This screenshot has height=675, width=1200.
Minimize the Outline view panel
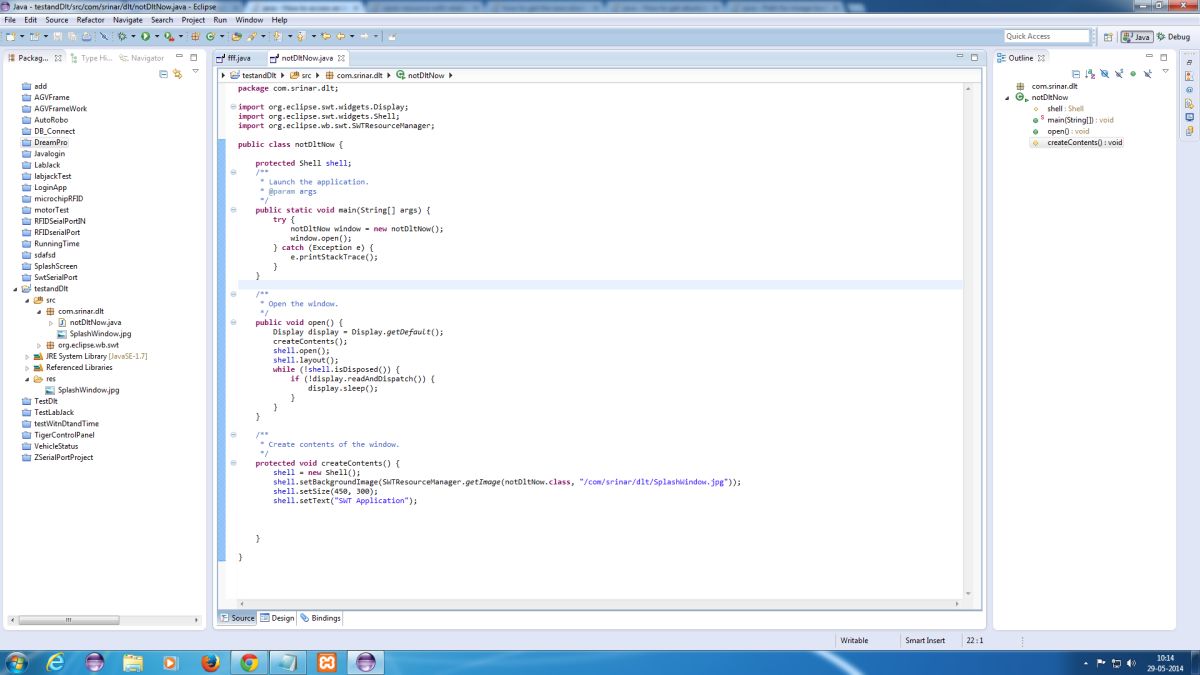tap(1149, 57)
